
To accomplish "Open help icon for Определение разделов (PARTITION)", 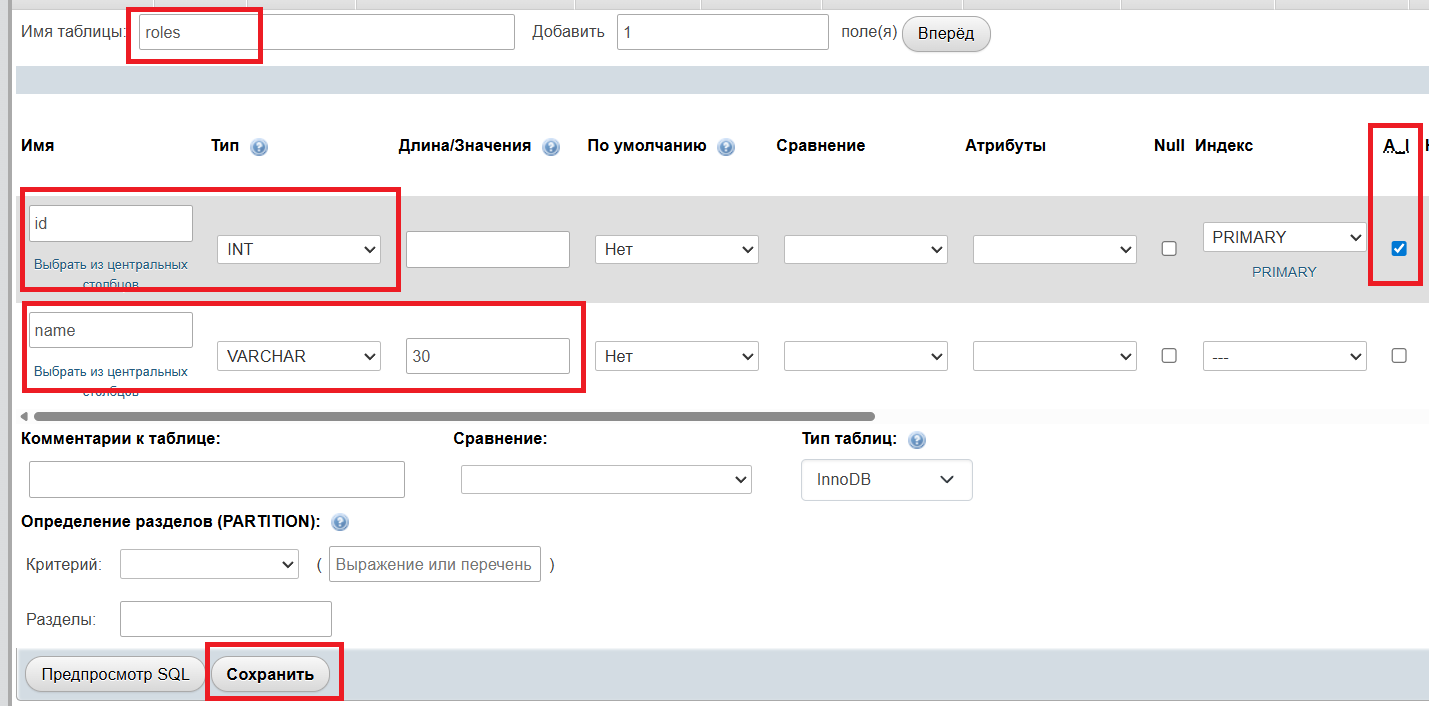I will [x=340, y=523].
